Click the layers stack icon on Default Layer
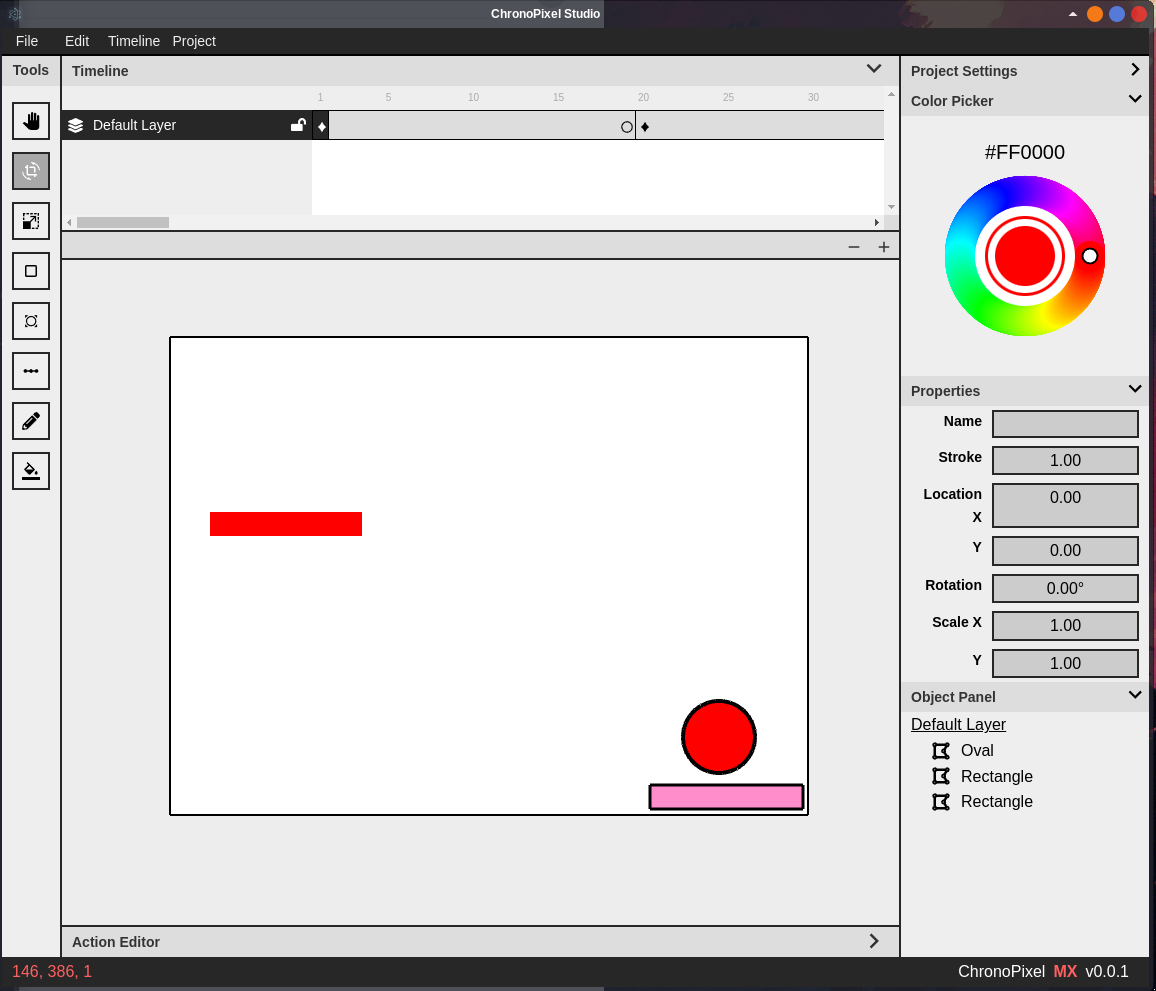The height and width of the screenshot is (991, 1156). click(76, 125)
